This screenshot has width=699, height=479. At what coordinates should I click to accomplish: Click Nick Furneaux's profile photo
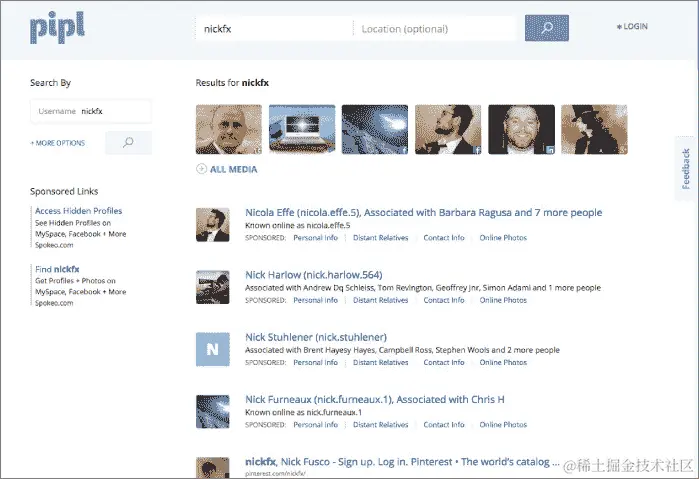(213, 412)
